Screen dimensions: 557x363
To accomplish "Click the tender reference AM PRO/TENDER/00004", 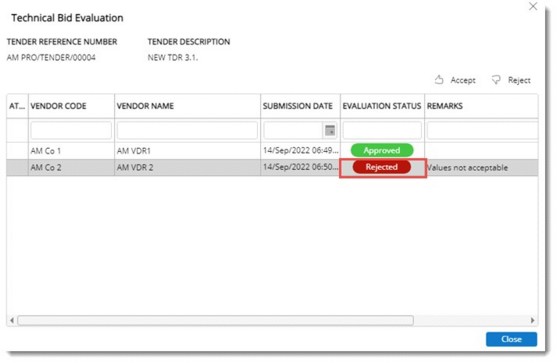I will 51,58.
